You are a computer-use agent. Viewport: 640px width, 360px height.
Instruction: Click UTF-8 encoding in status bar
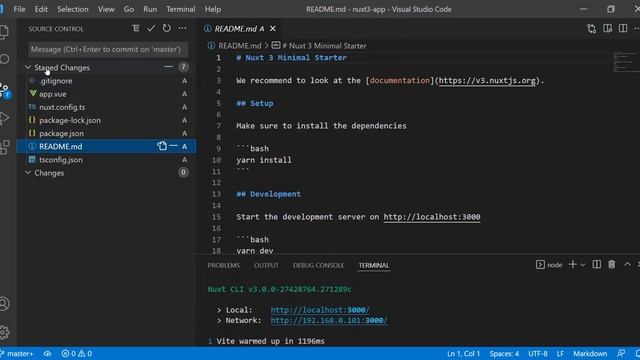[538, 353]
